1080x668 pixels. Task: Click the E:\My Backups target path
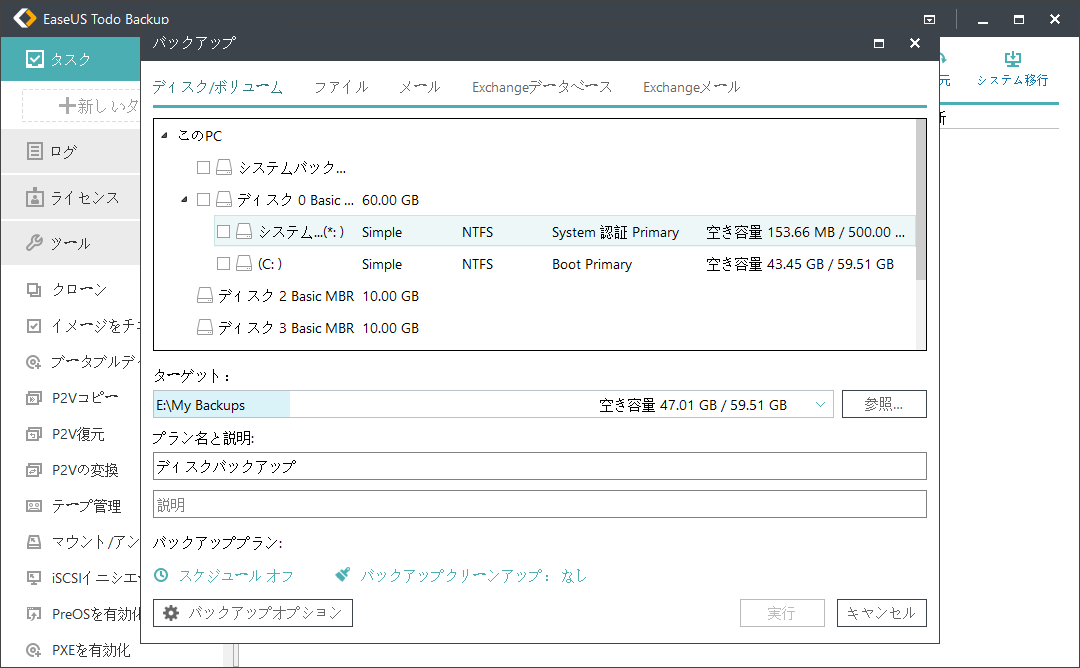click(200, 405)
